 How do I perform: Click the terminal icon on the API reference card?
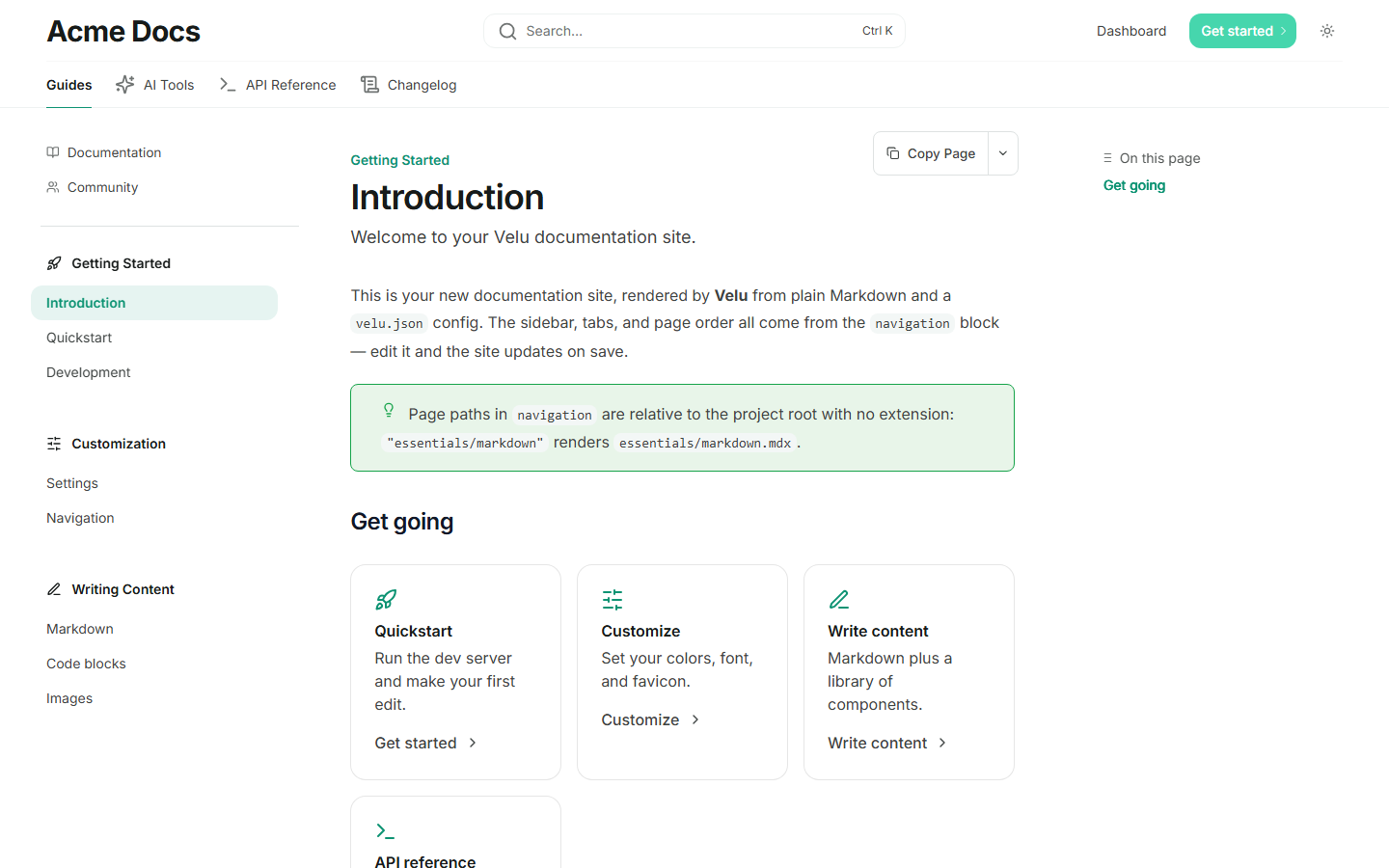pyautogui.click(x=386, y=831)
